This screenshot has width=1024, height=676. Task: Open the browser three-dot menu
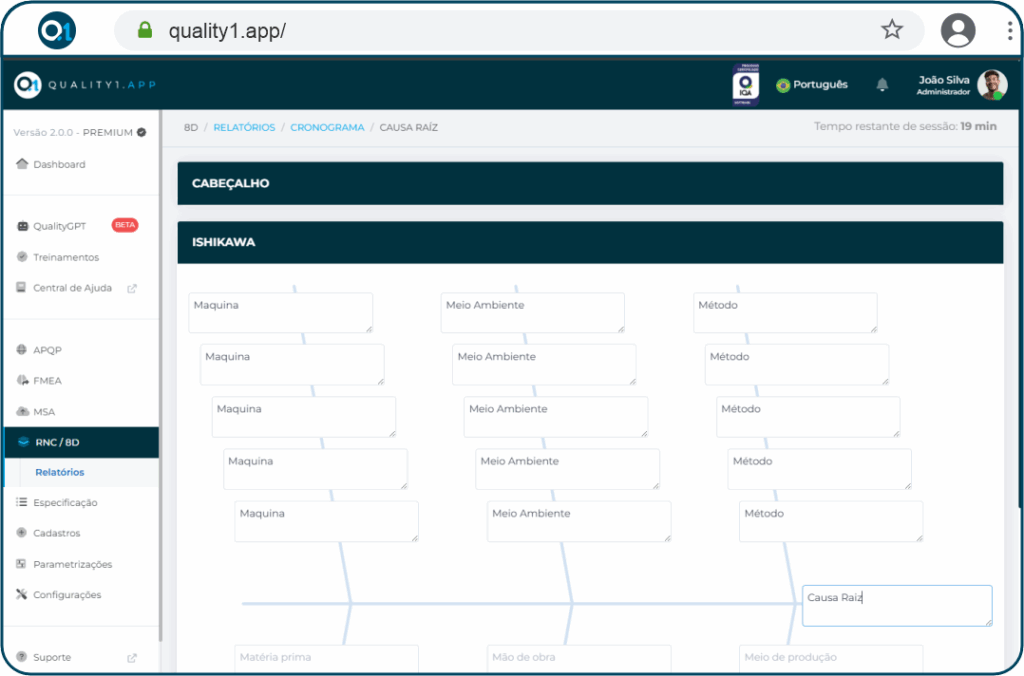1010,30
